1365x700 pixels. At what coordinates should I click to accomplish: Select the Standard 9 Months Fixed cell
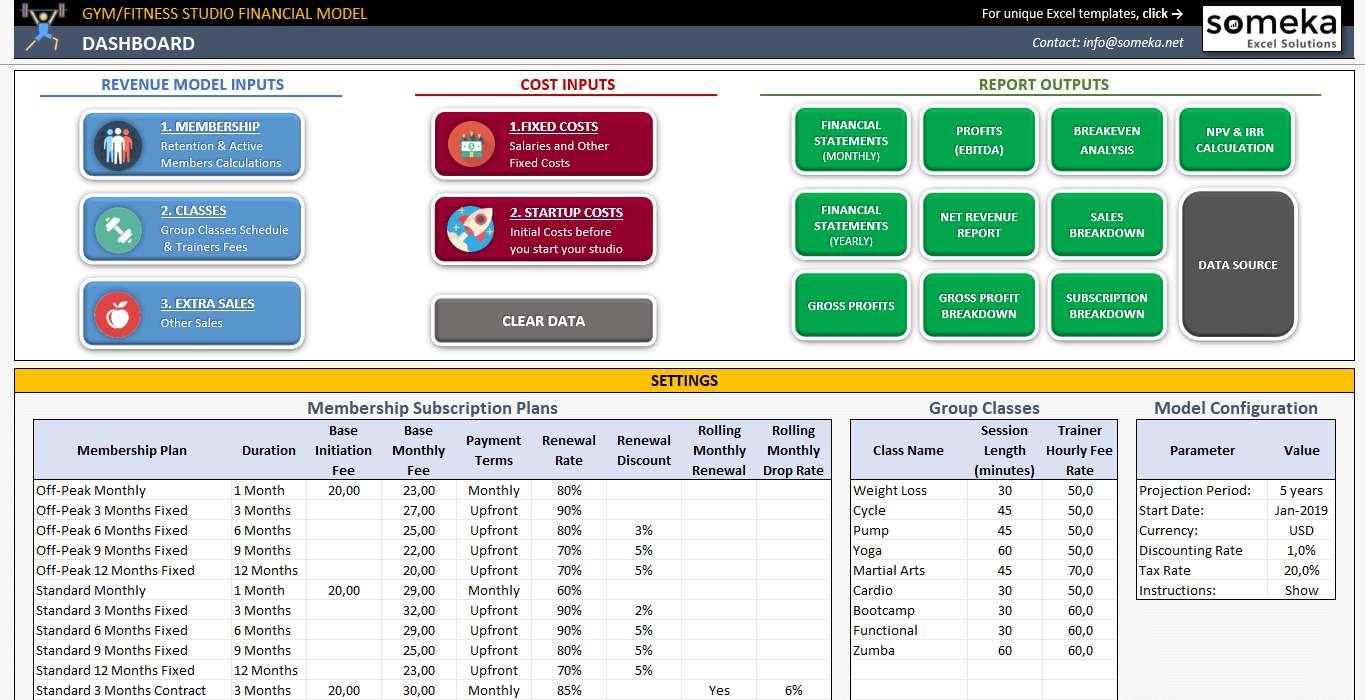[x=132, y=651]
